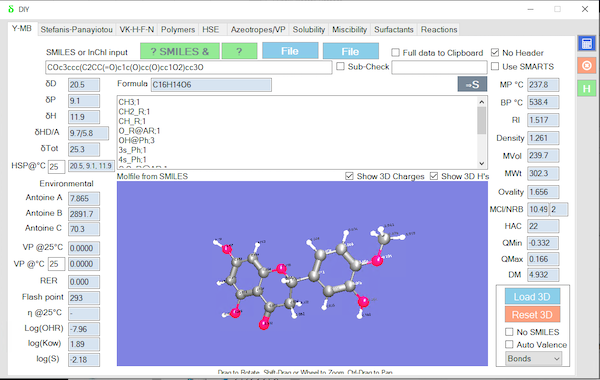This screenshot has width=600, height=380.
Task: Open the Reactions tab
Action: pos(439,29)
